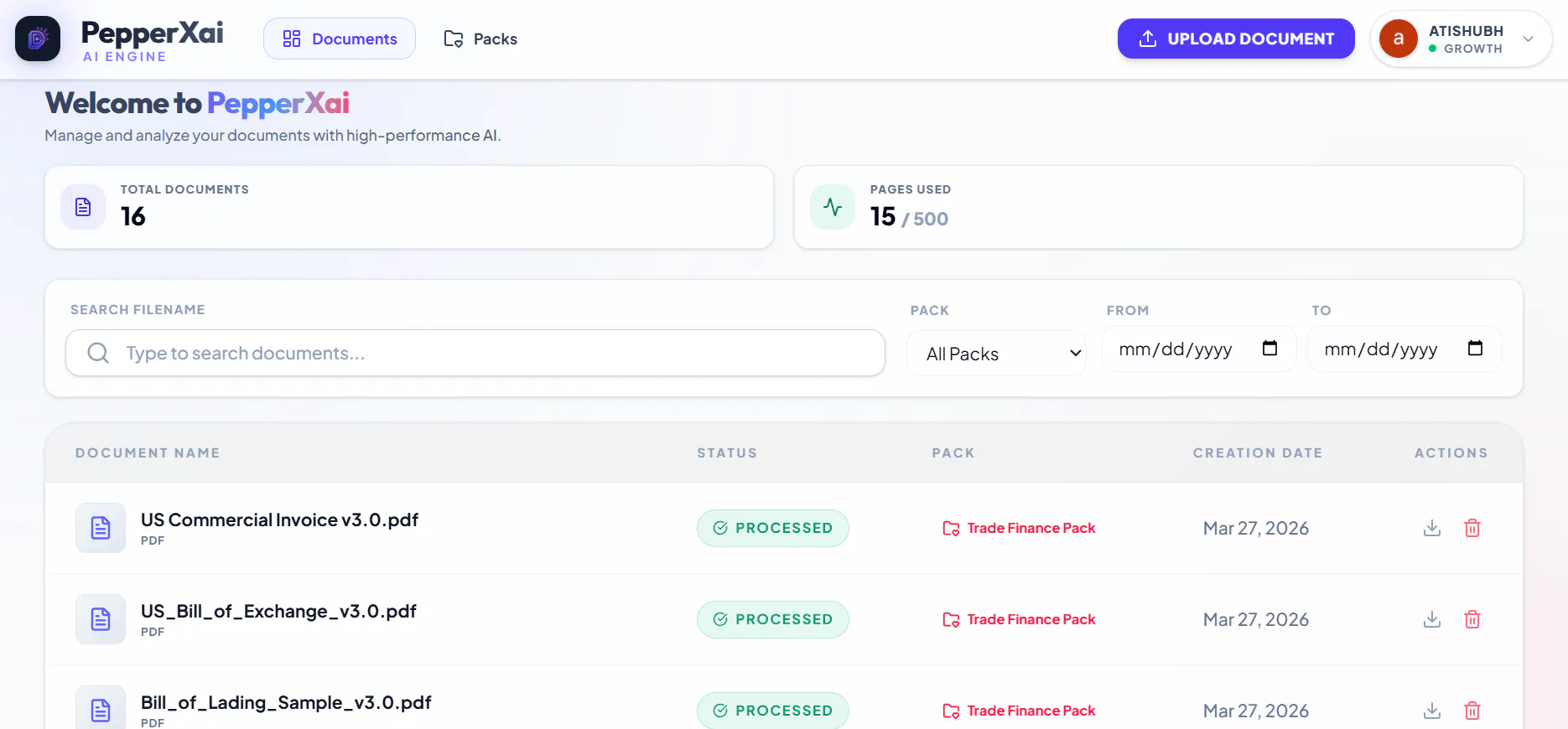Viewport: 1568px width, 729px height.
Task: Click creation date of US_Bill_of_Exchange
Action: [x=1256, y=619]
